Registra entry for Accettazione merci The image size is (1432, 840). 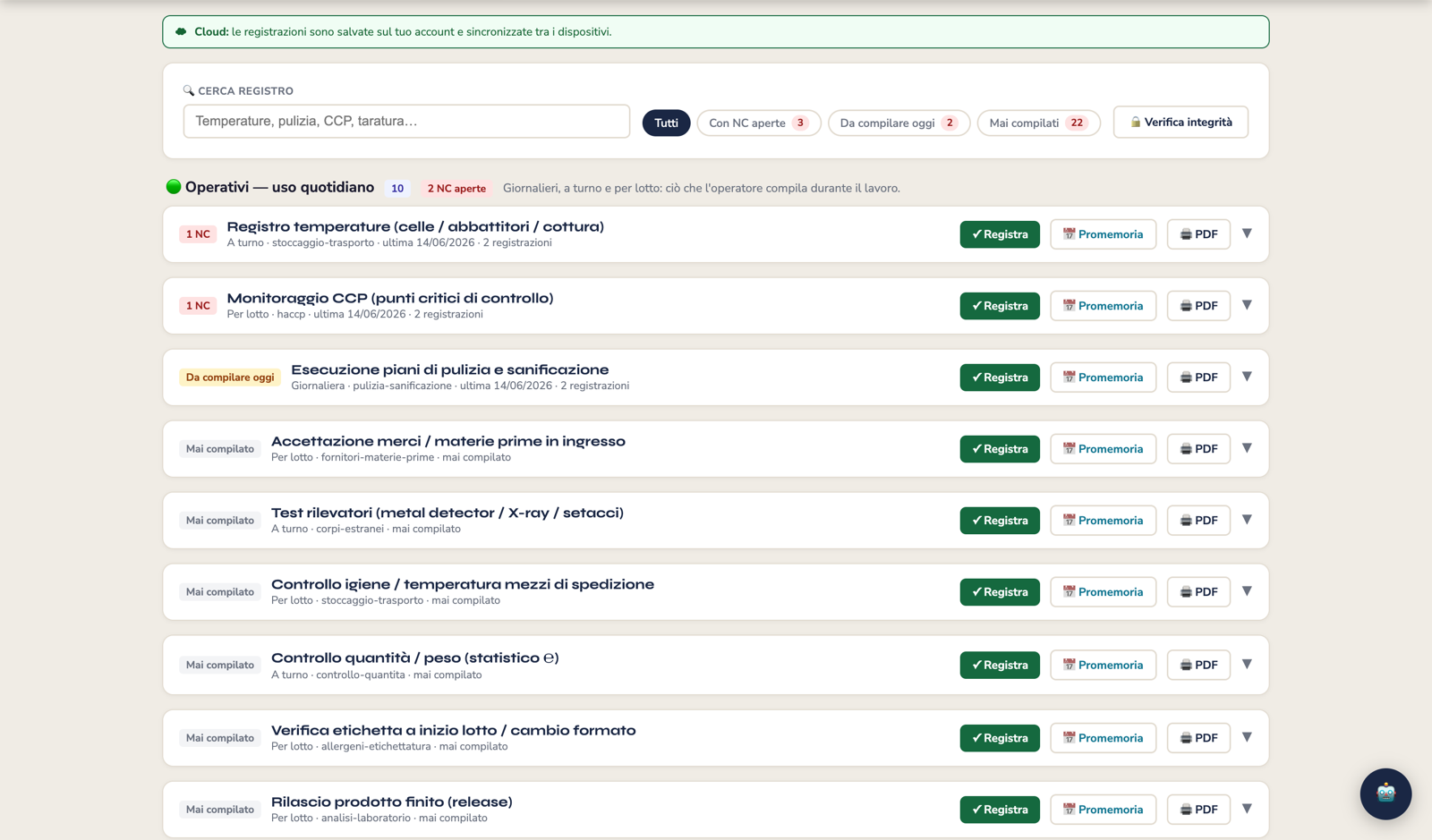coord(1000,449)
